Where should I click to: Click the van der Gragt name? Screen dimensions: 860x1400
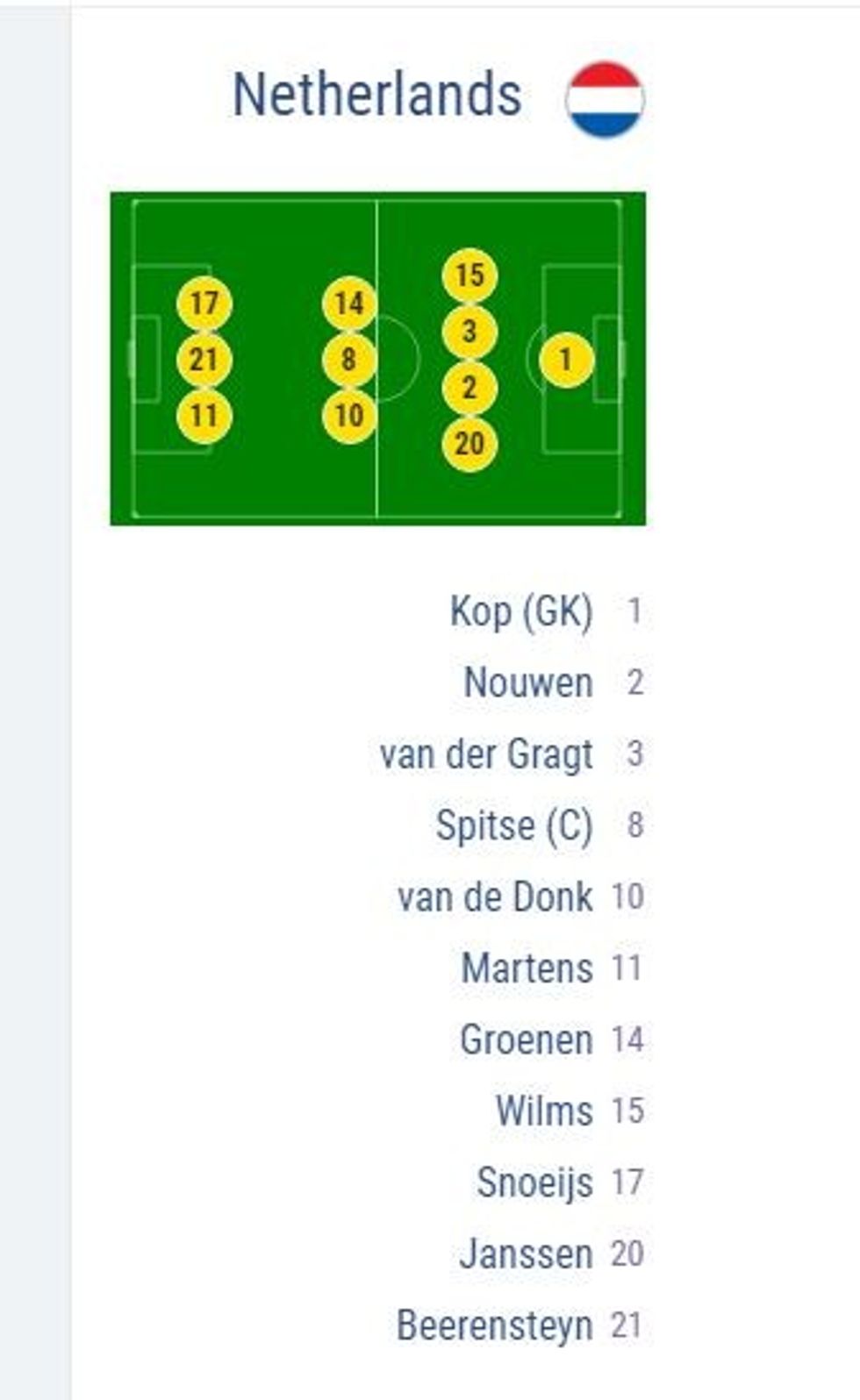pyautogui.click(x=486, y=754)
